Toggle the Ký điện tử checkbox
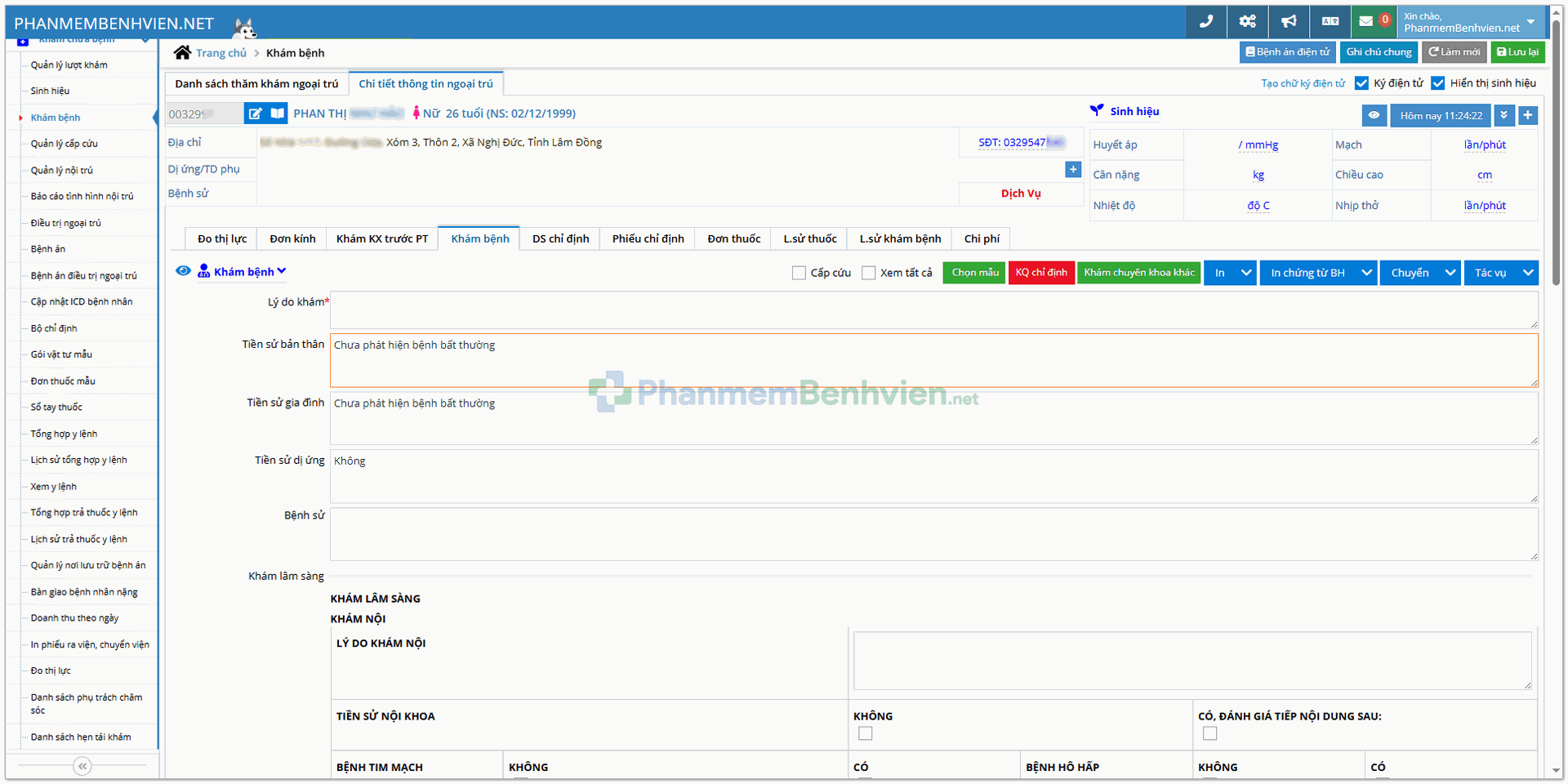The height and width of the screenshot is (784, 1568). click(1361, 83)
